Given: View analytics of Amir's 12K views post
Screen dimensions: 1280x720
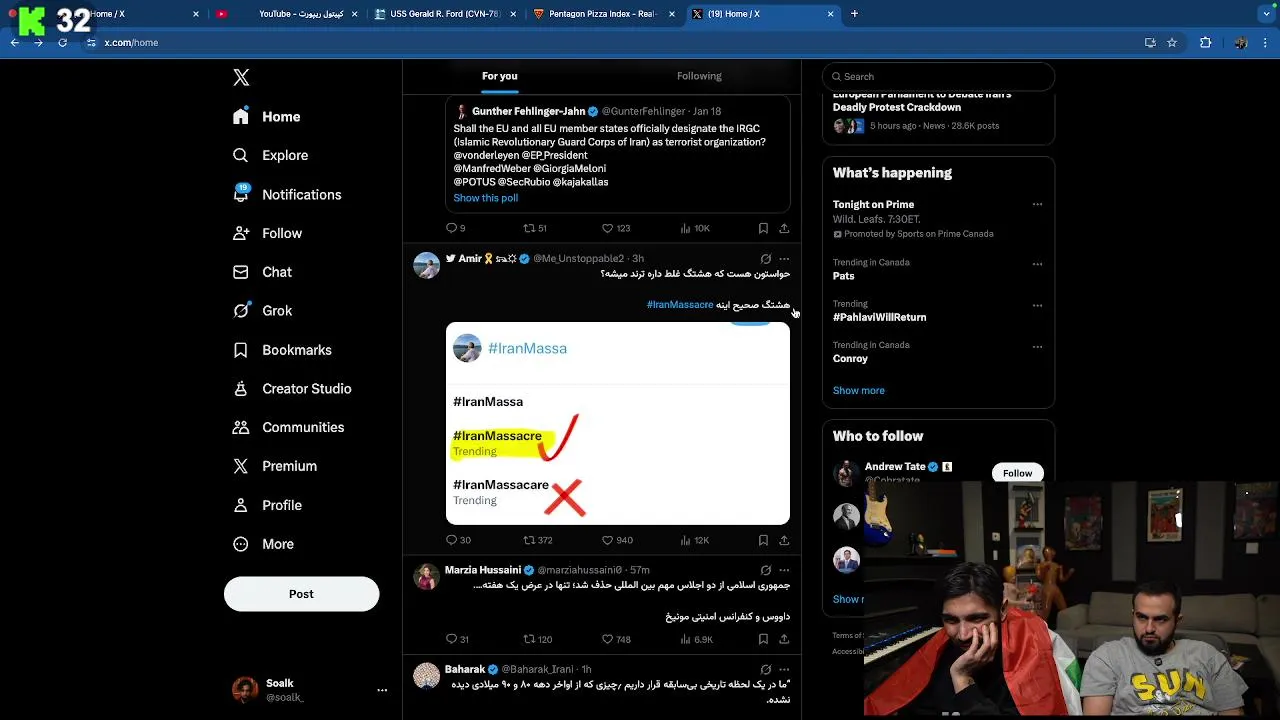Looking at the screenshot, I should pyautogui.click(x=695, y=540).
